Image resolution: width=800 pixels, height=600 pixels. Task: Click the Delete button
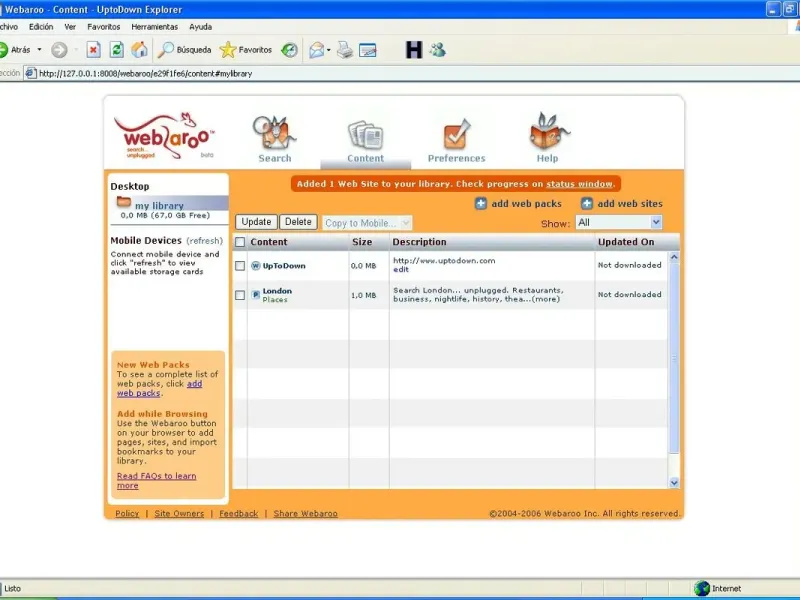coord(298,222)
